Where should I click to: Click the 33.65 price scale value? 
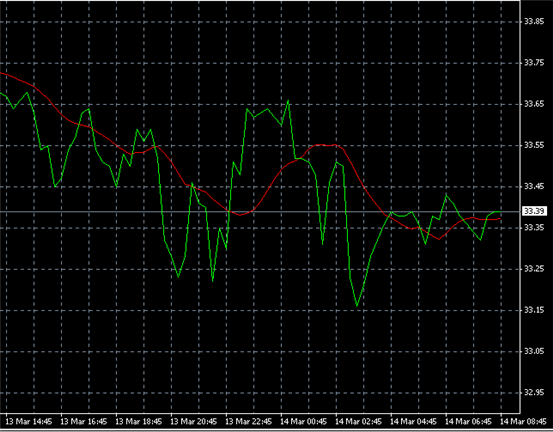[x=534, y=104]
